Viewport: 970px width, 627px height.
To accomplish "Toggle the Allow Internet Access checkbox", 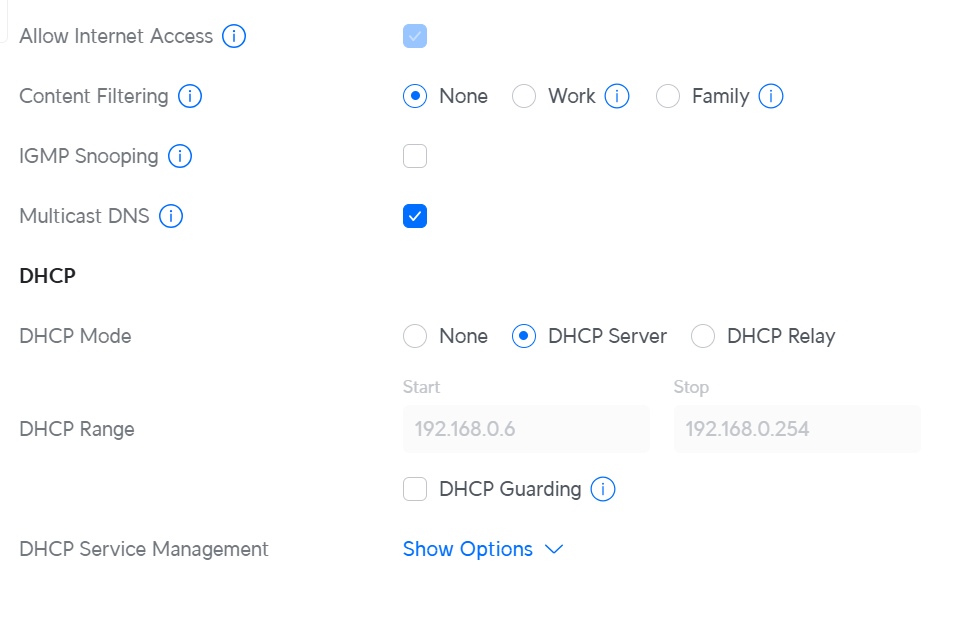I will tap(415, 37).
